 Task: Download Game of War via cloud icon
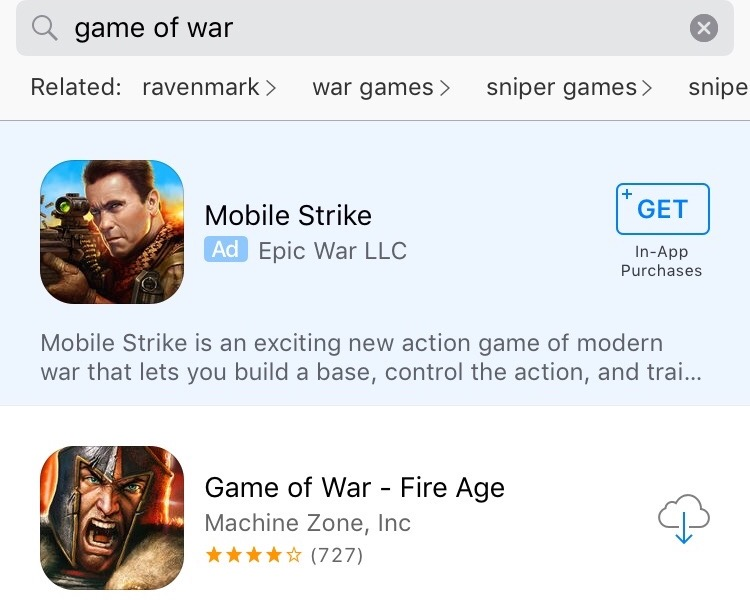point(684,519)
